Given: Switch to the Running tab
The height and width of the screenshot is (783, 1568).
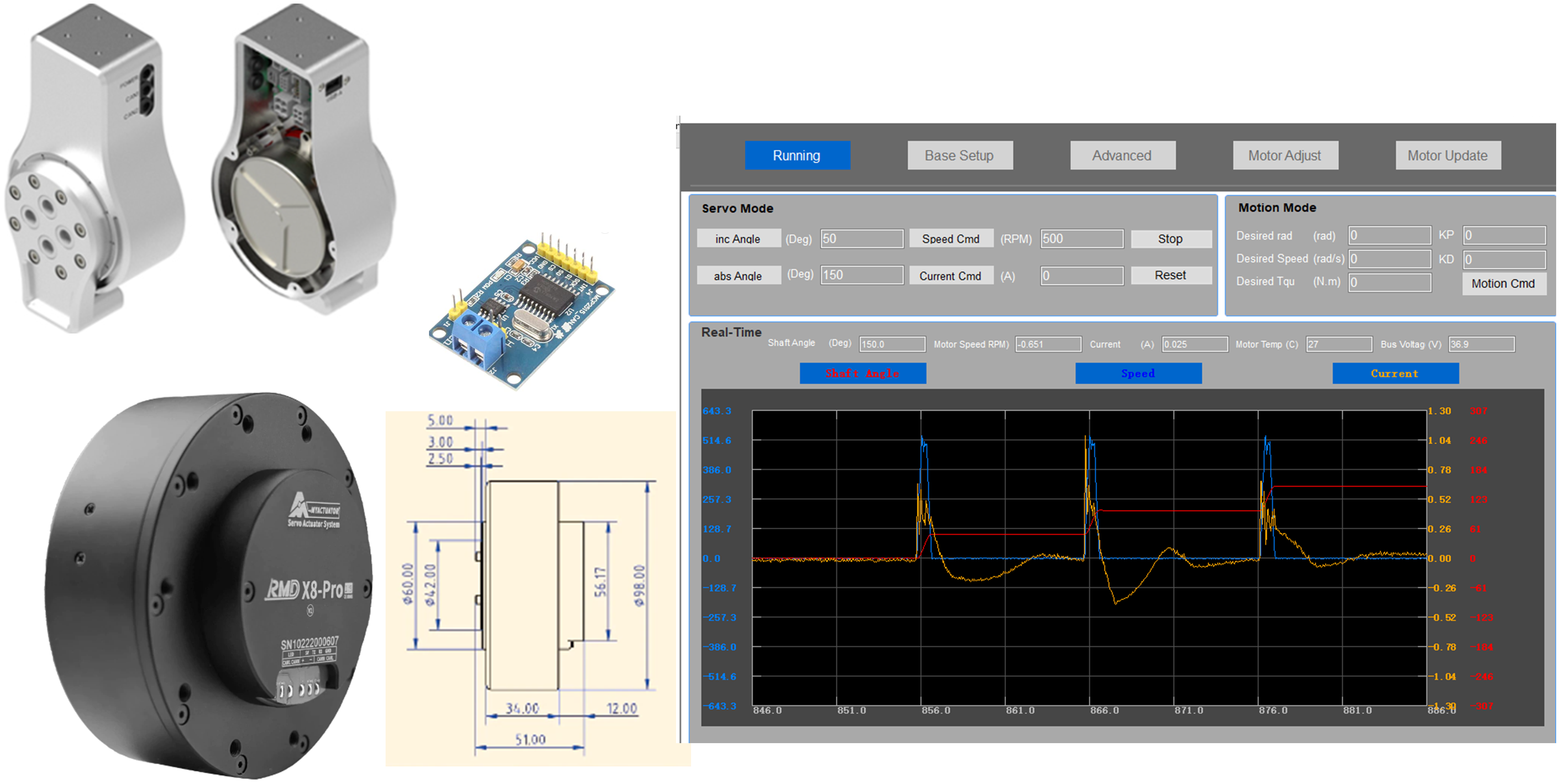Looking at the screenshot, I should coord(797,155).
